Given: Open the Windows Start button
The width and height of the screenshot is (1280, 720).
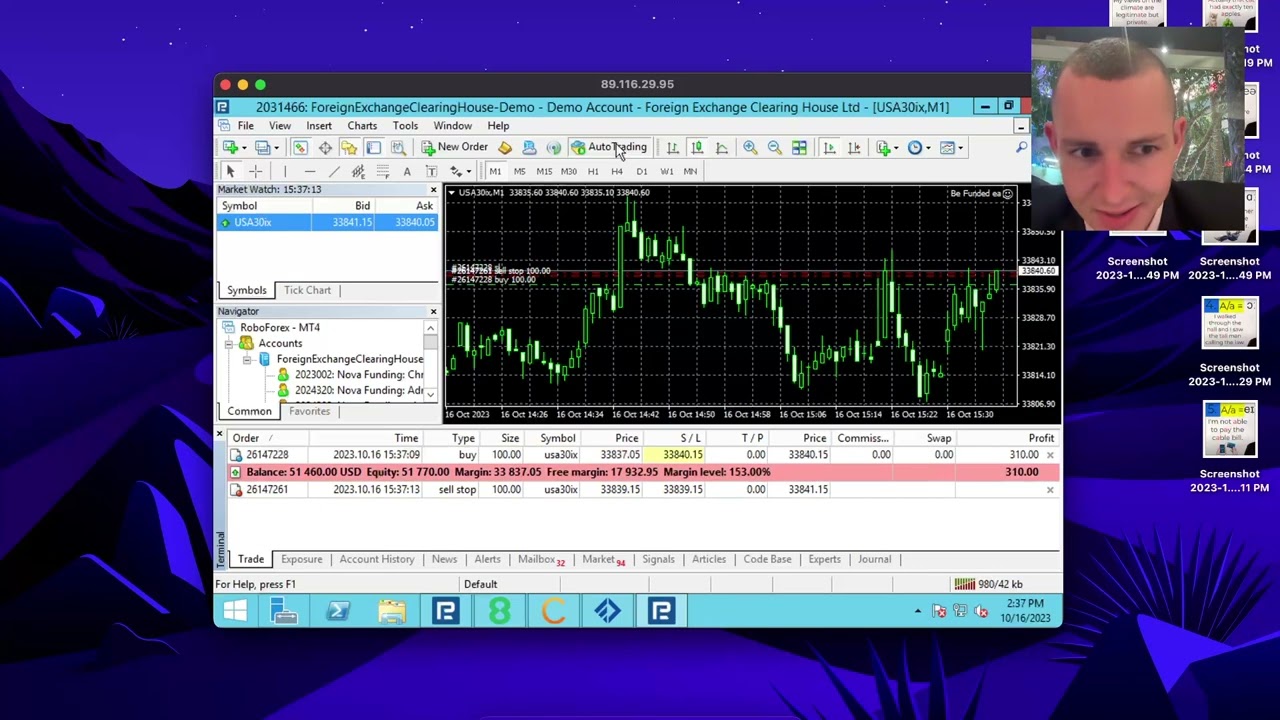Looking at the screenshot, I should 235,611.
